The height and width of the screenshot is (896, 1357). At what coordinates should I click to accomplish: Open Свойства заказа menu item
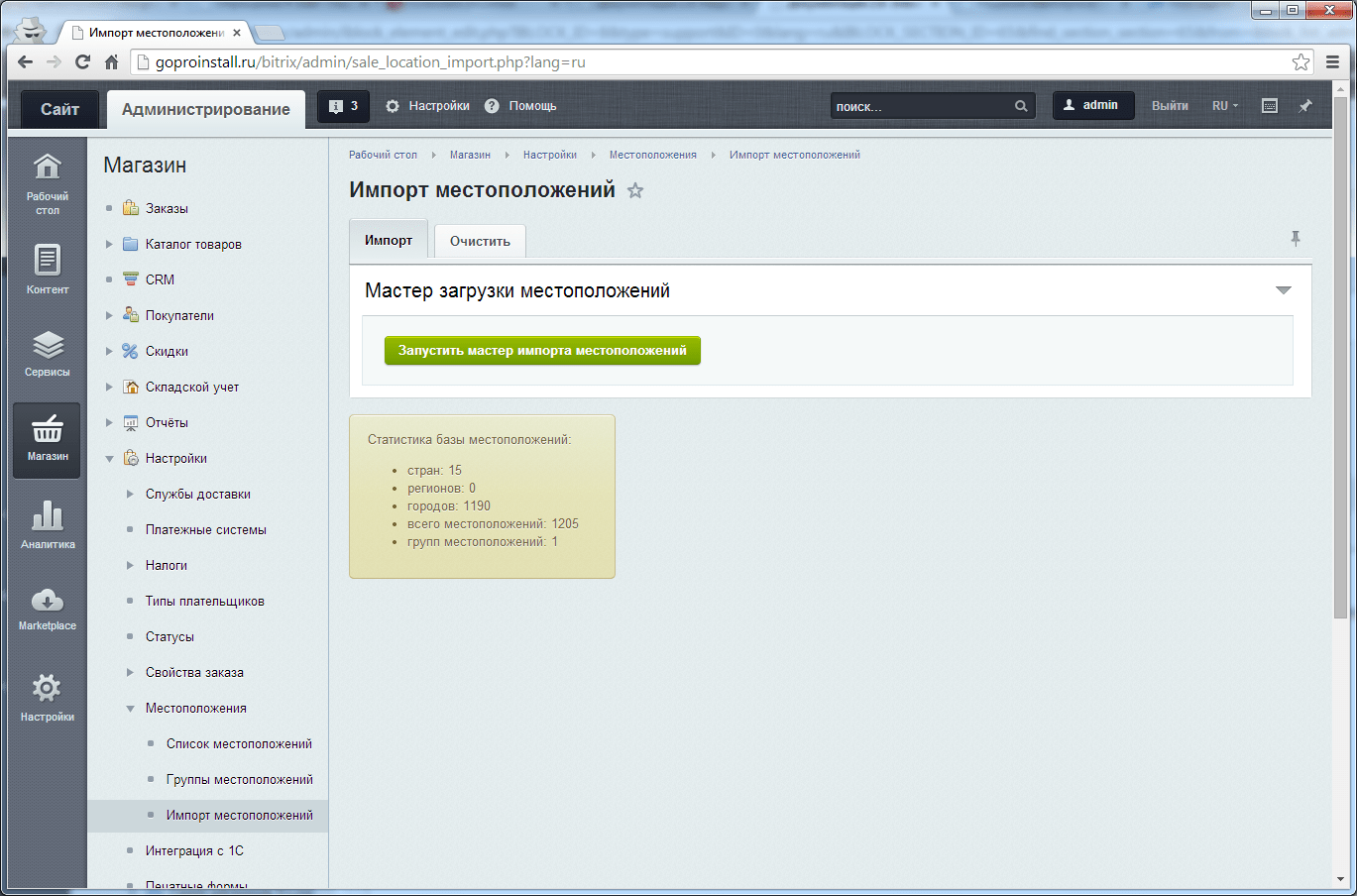coord(194,672)
